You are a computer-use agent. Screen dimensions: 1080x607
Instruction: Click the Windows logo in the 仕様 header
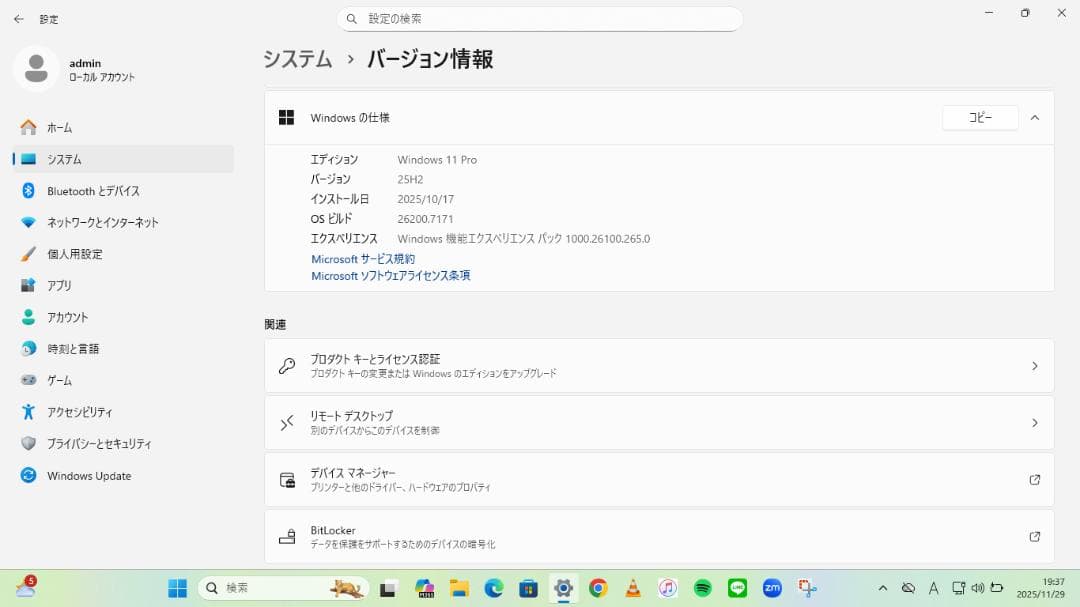point(287,118)
